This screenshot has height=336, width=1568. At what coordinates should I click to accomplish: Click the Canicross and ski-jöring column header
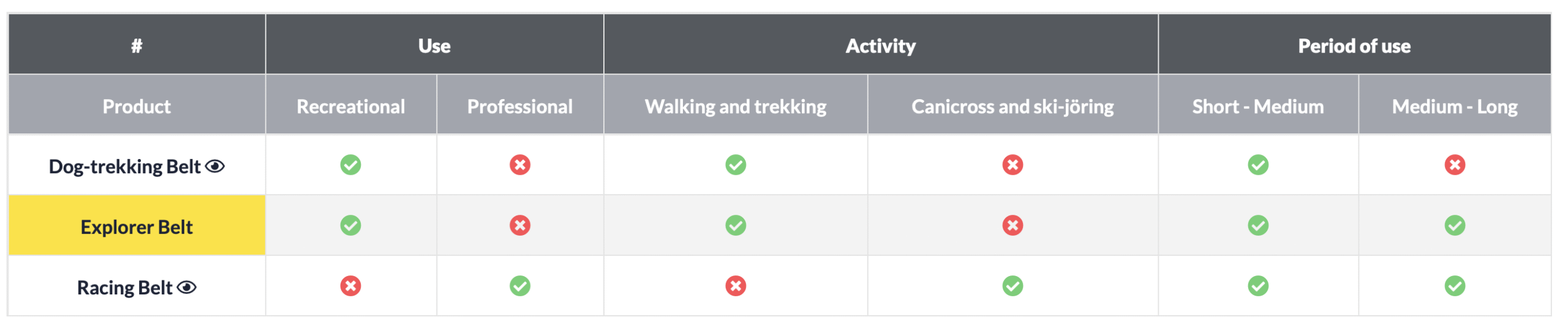point(1012,106)
